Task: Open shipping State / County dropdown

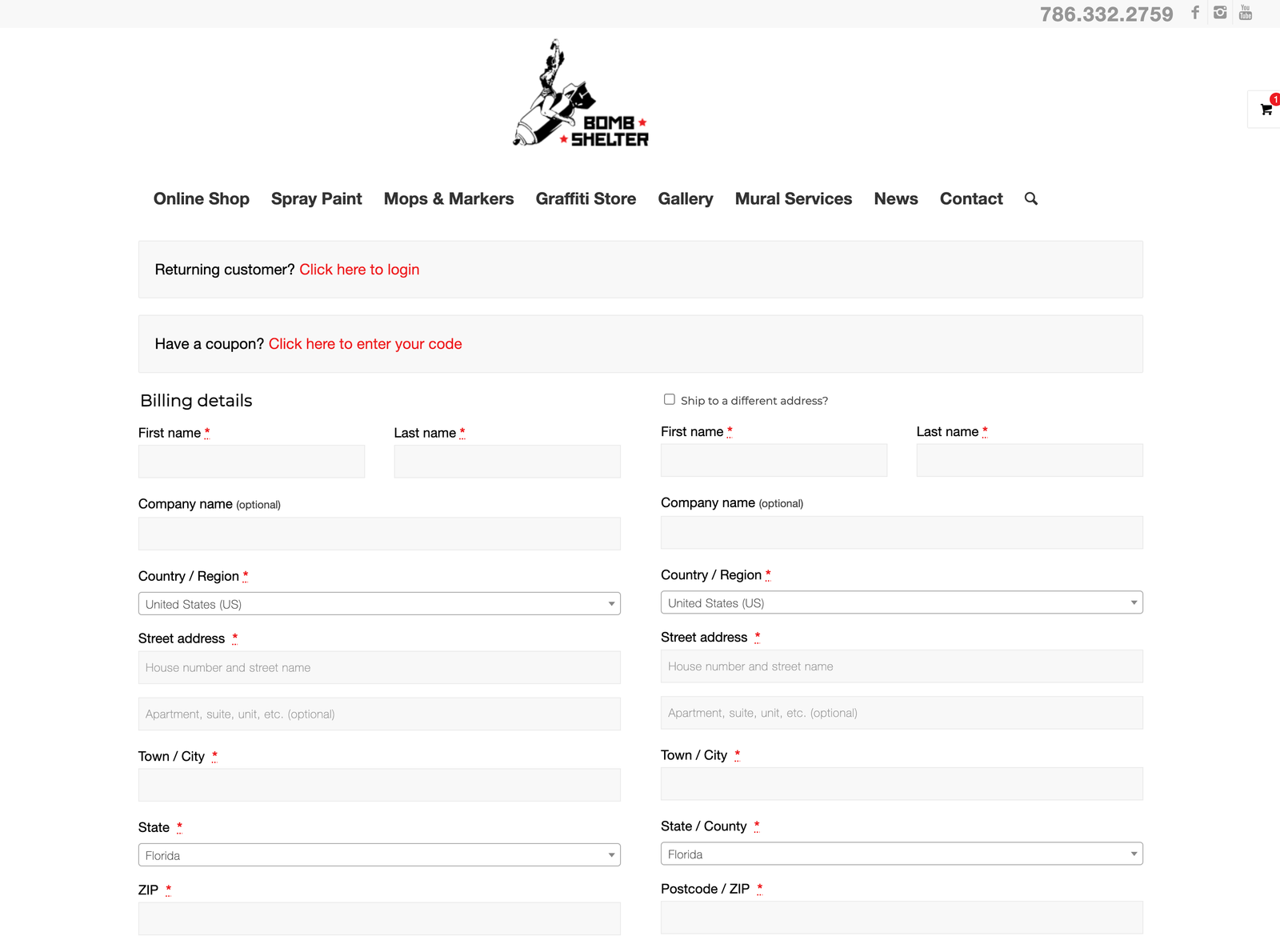Action: 902,854
